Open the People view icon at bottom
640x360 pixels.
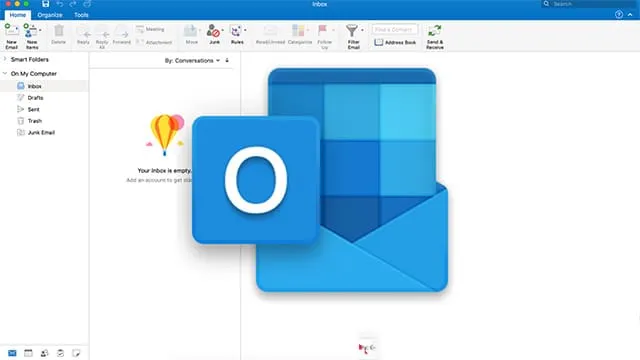(x=44, y=353)
